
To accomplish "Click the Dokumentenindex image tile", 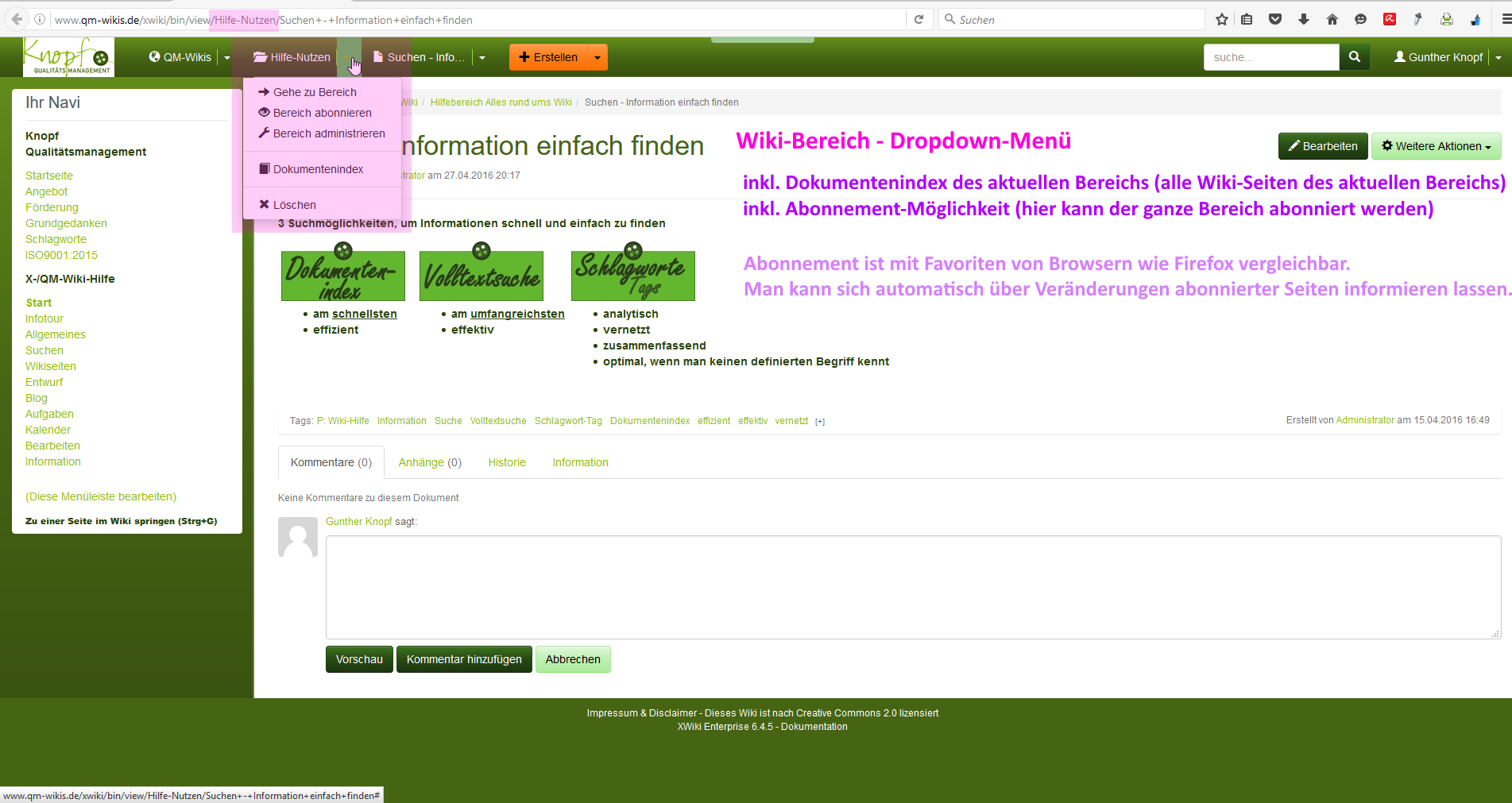I will tap(342, 275).
